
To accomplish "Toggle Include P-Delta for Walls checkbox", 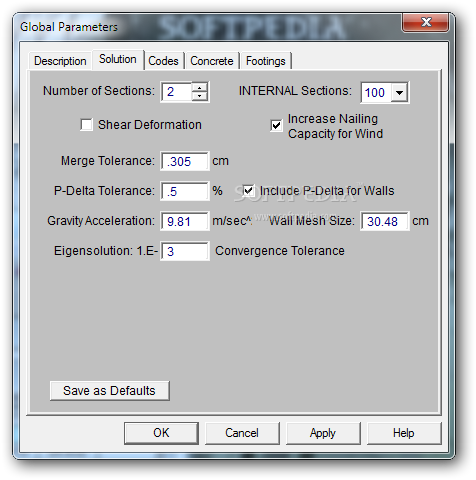I will point(248,191).
